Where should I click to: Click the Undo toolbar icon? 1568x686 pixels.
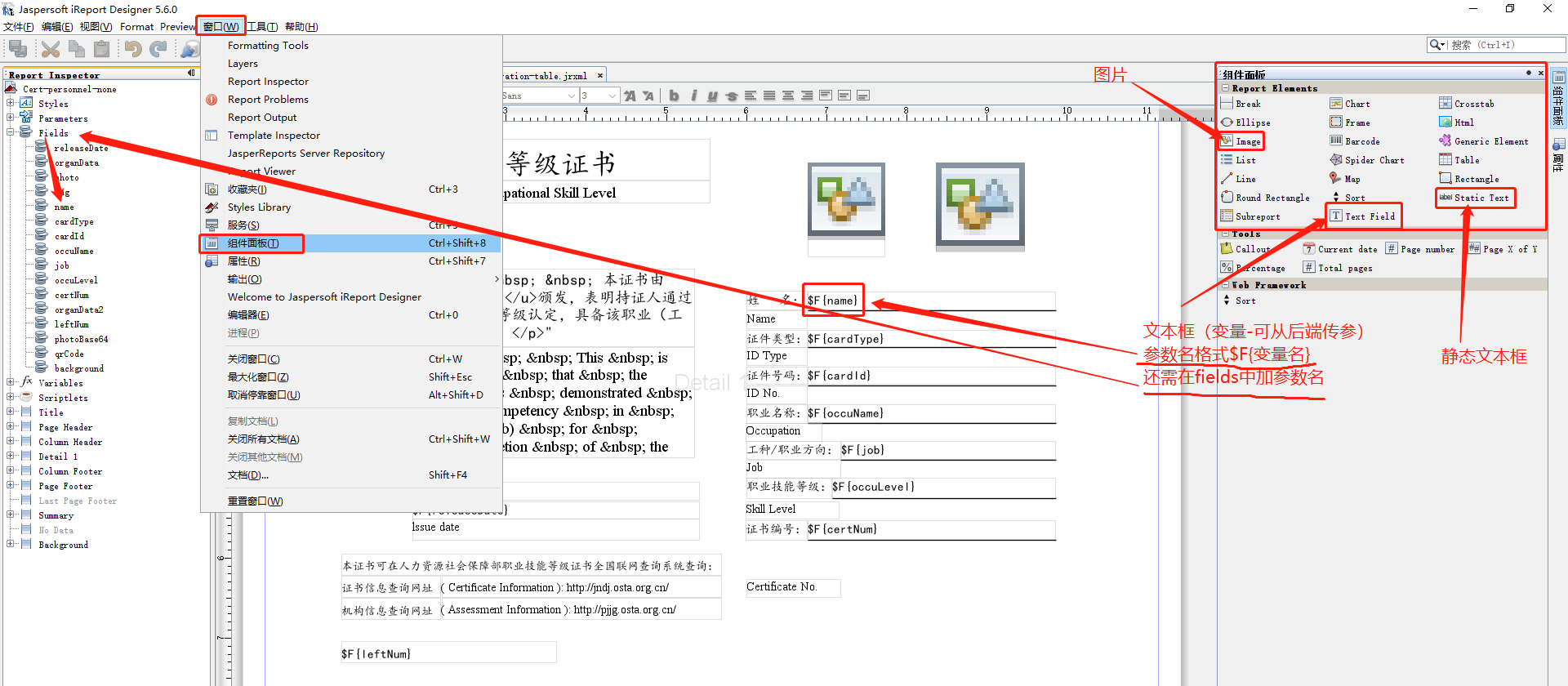click(x=133, y=50)
